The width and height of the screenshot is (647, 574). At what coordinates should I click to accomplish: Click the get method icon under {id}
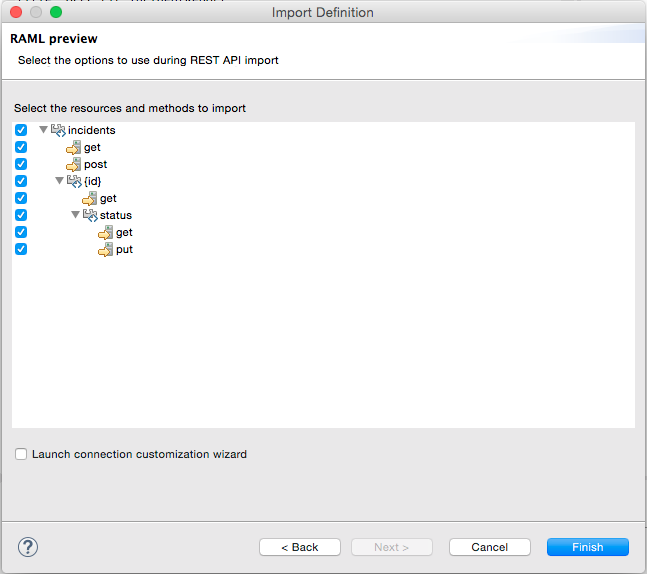90,198
